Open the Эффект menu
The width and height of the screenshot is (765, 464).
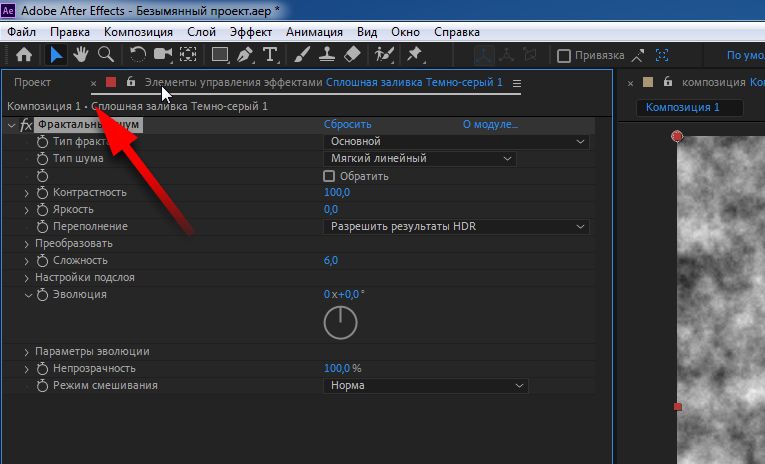(251, 32)
